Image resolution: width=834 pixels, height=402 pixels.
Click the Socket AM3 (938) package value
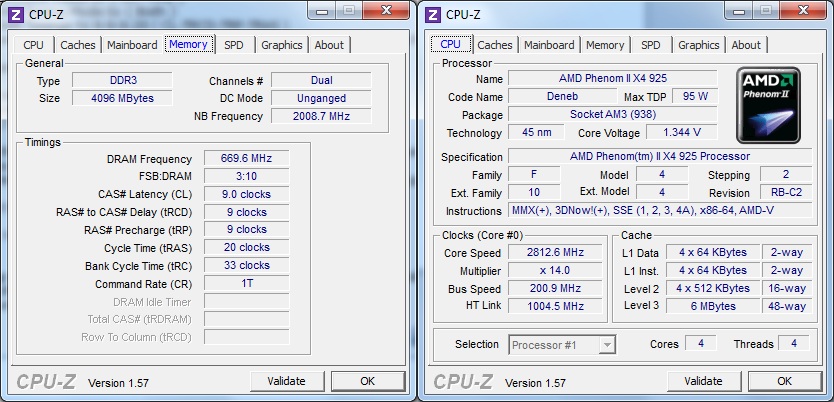[x=613, y=114]
